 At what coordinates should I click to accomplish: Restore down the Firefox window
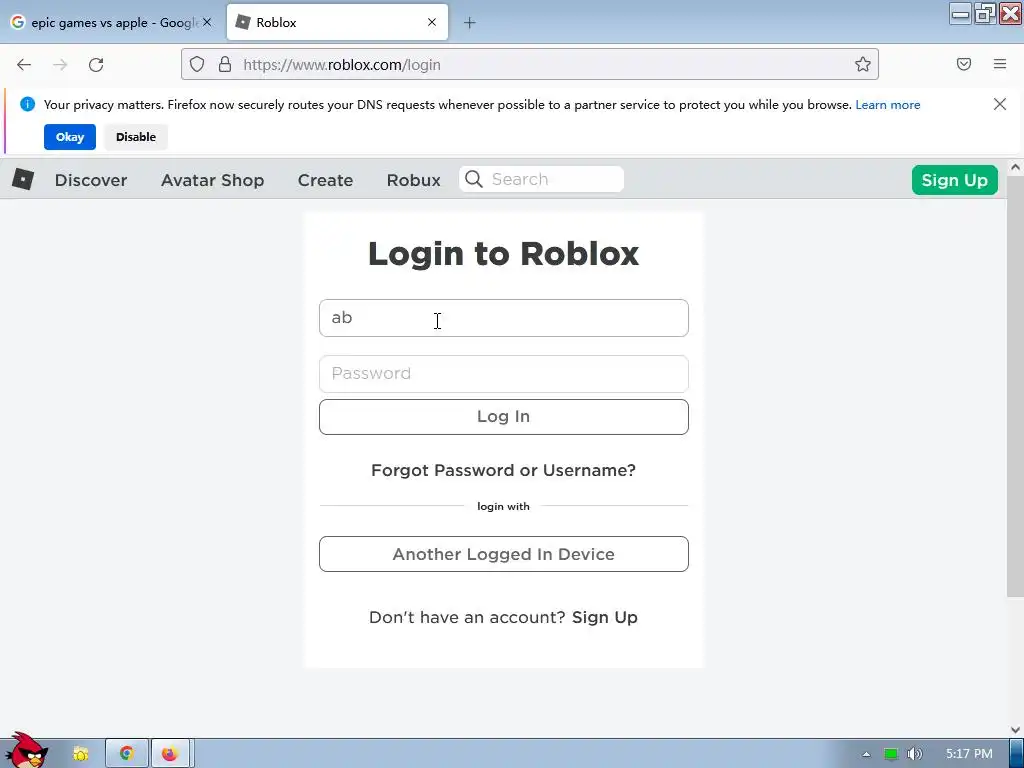tap(985, 14)
